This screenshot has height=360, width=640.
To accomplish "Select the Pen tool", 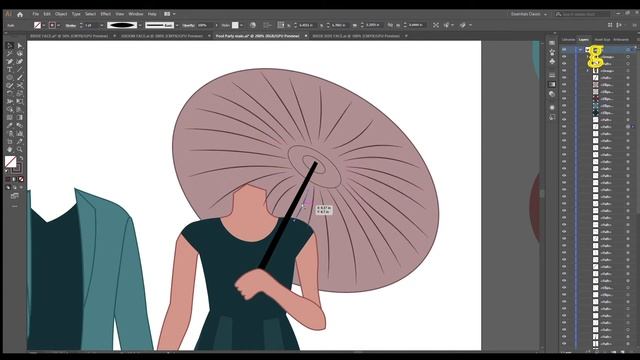I will click(x=10, y=62).
